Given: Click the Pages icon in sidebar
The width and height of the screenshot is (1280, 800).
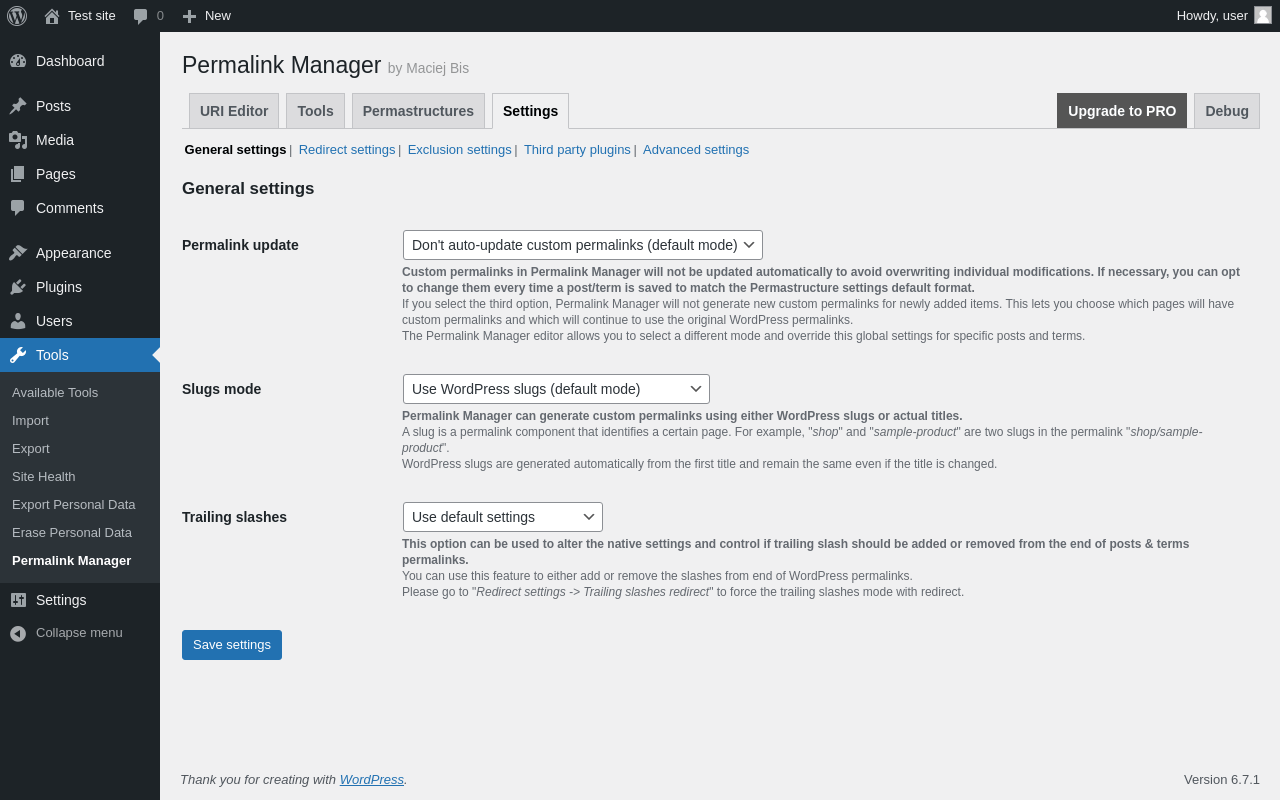Looking at the screenshot, I should pyautogui.click(x=18, y=174).
